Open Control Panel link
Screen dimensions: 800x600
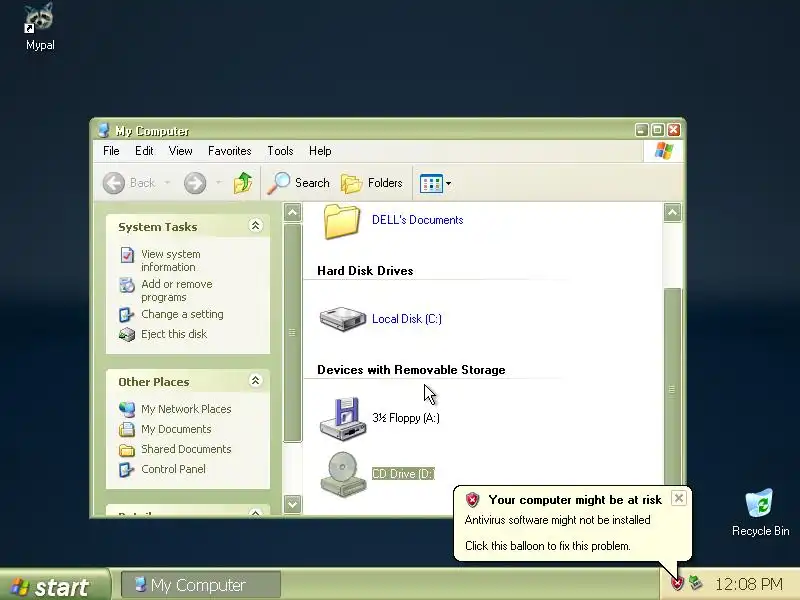[x=173, y=469]
